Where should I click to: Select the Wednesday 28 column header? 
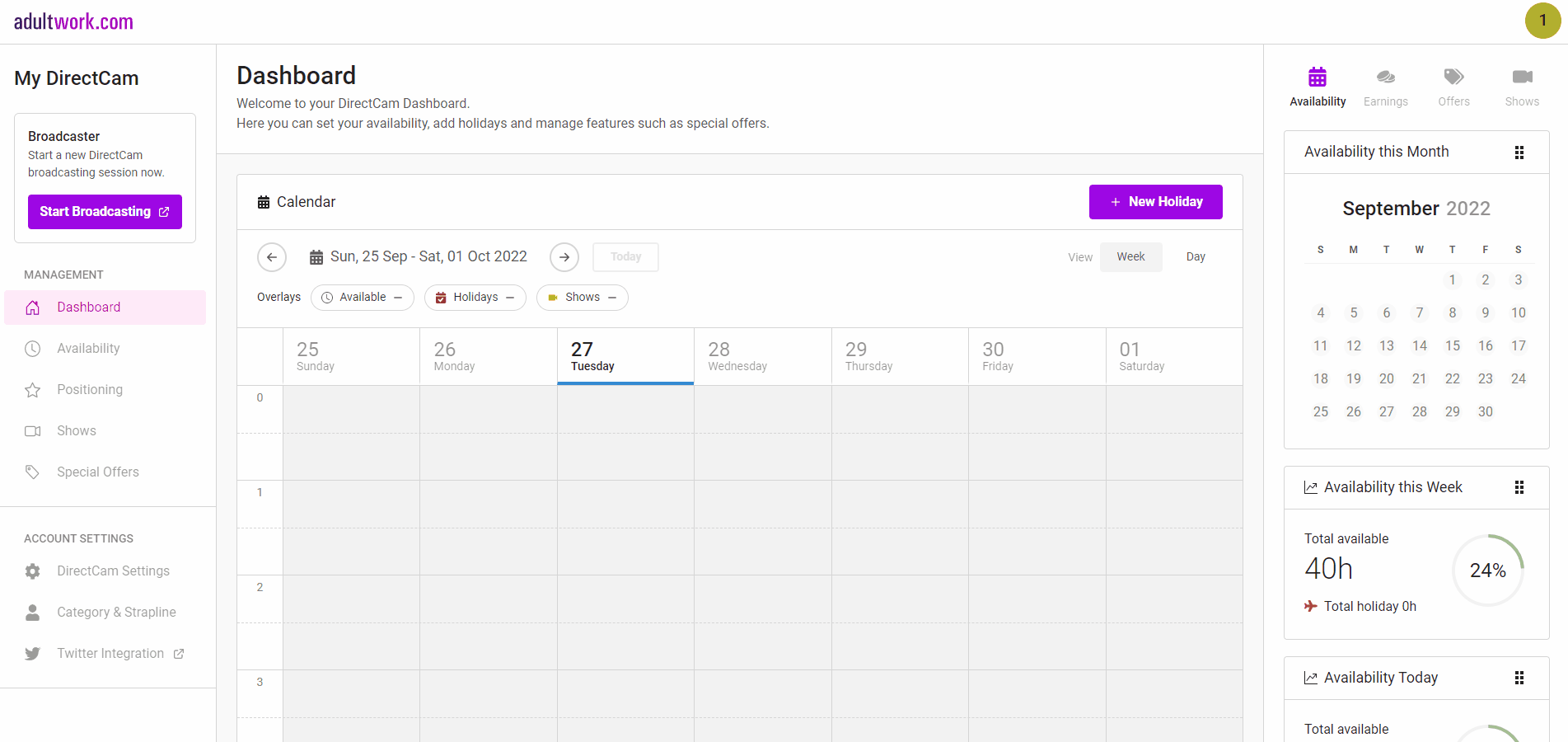763,357
